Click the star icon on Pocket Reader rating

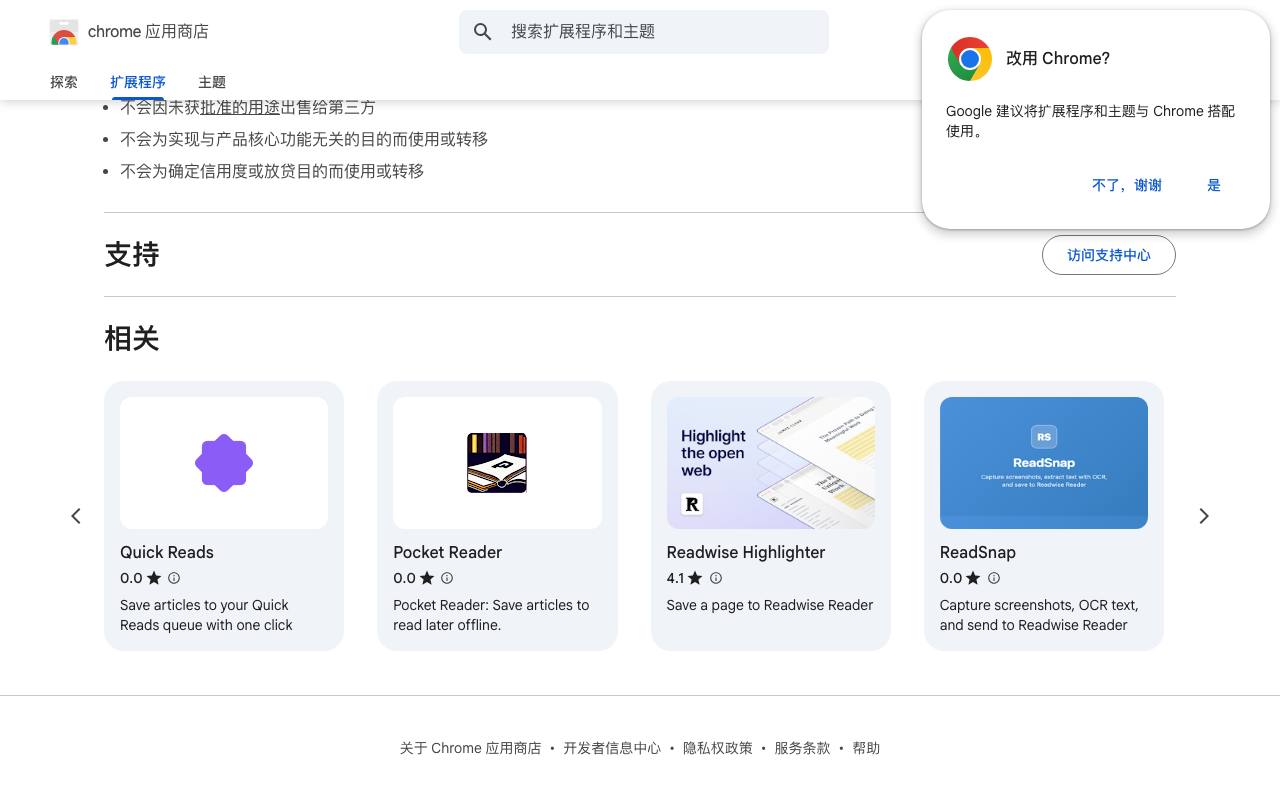[x=427, y=578]
